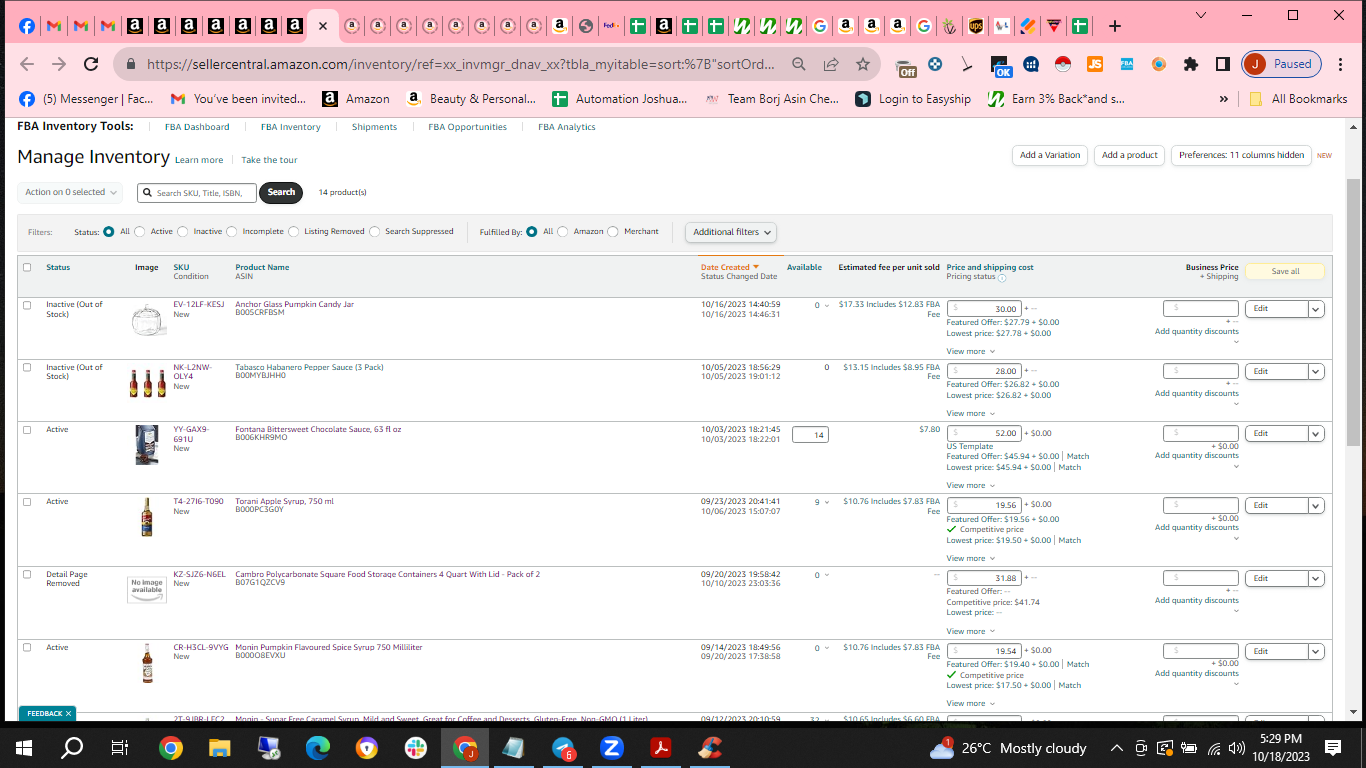Open the FBA Dashboard tab
1366x768 pixels.
(x=197, y=127)
